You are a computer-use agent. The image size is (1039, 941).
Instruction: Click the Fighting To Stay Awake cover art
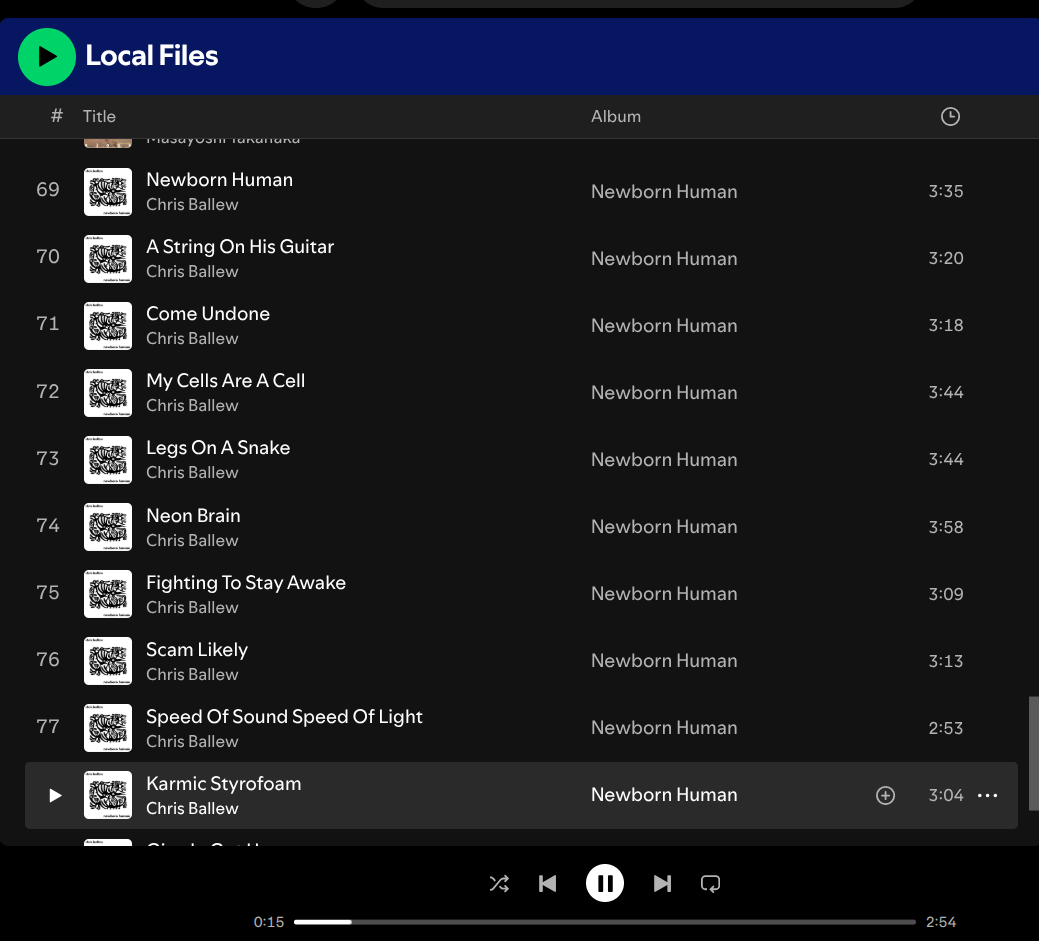point(108,594)
